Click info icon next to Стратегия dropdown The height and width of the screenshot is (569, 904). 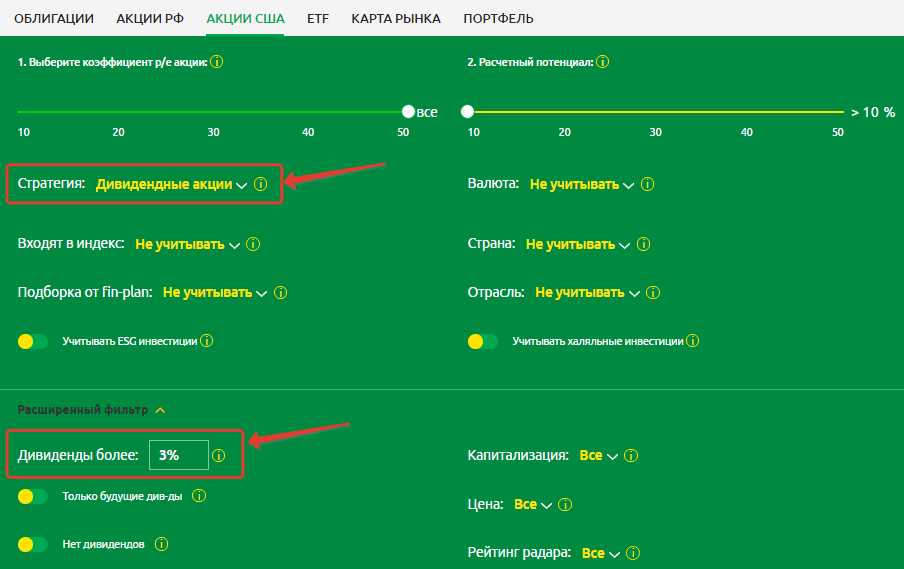[x=261, y=185]
